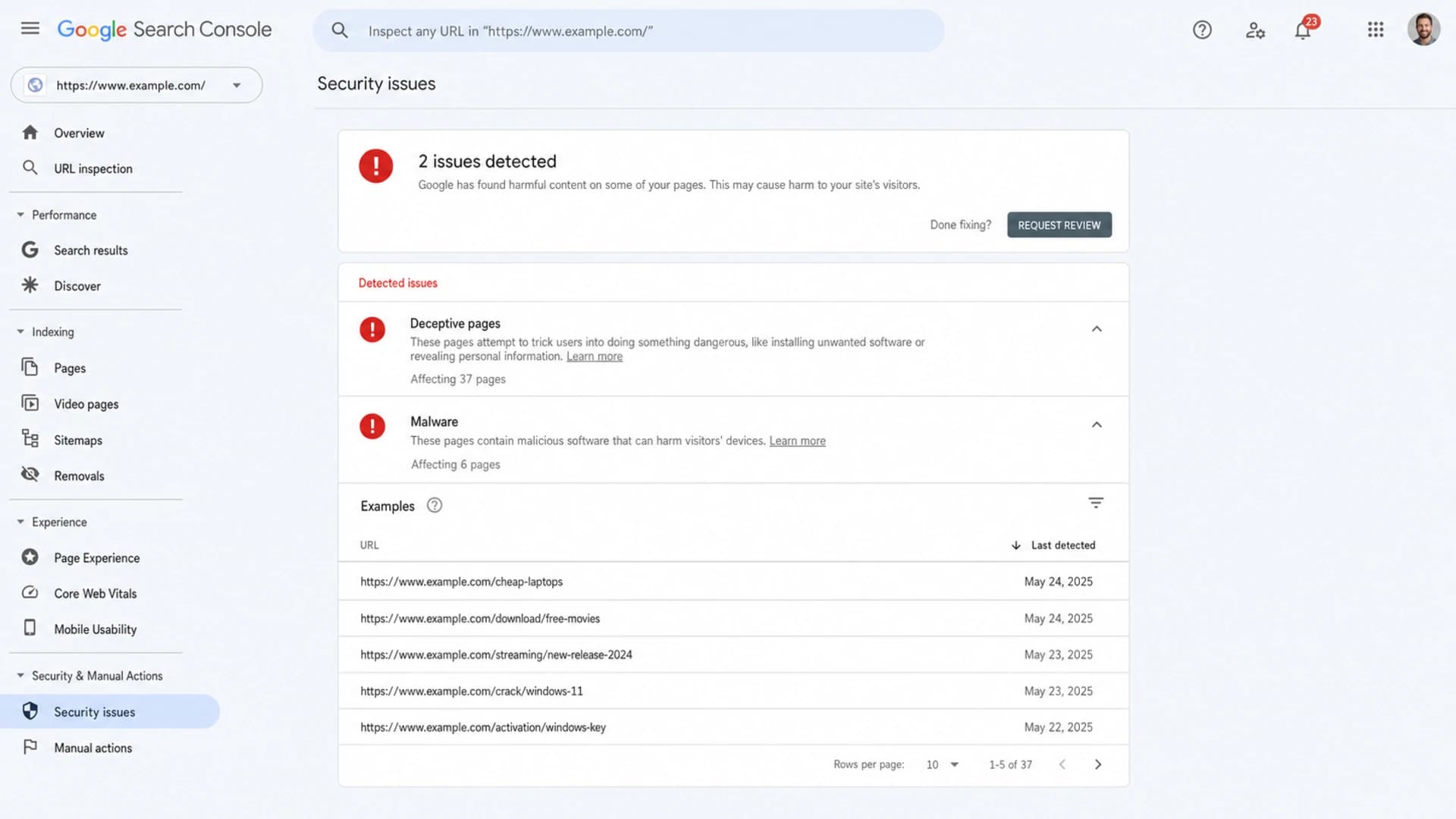Click the URL inspection magnifier icon
Image resolution: width=1456 pixels, height=819 pixels.
coord(30,168)
